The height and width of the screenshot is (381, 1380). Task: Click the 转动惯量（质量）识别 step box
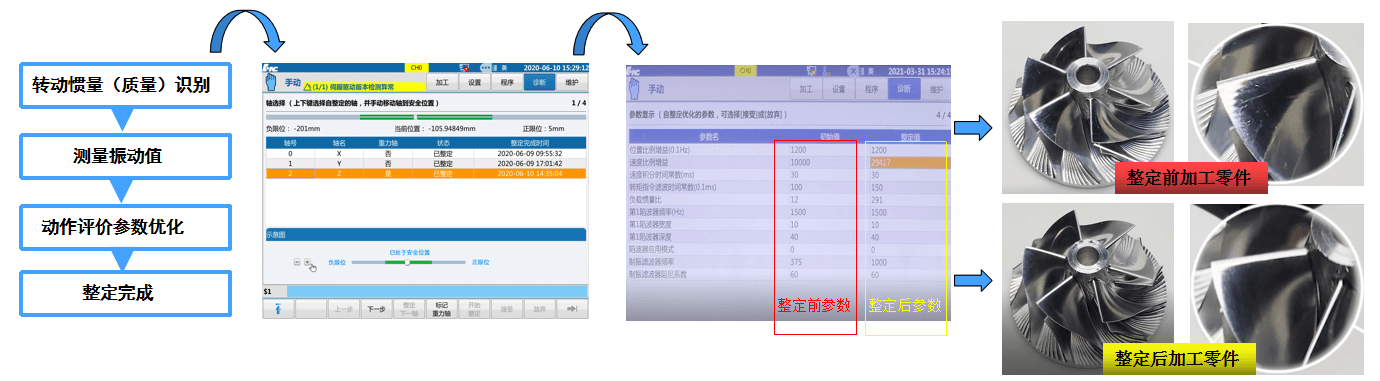[x=126, y=86]
